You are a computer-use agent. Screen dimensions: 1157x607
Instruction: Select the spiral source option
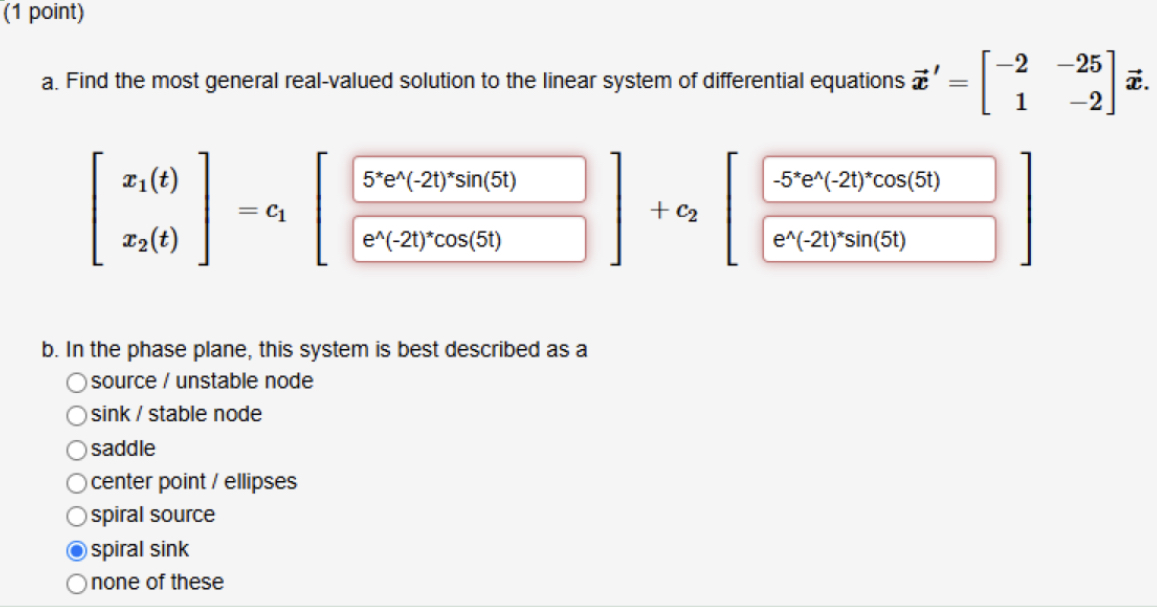(x=75, y=515)
